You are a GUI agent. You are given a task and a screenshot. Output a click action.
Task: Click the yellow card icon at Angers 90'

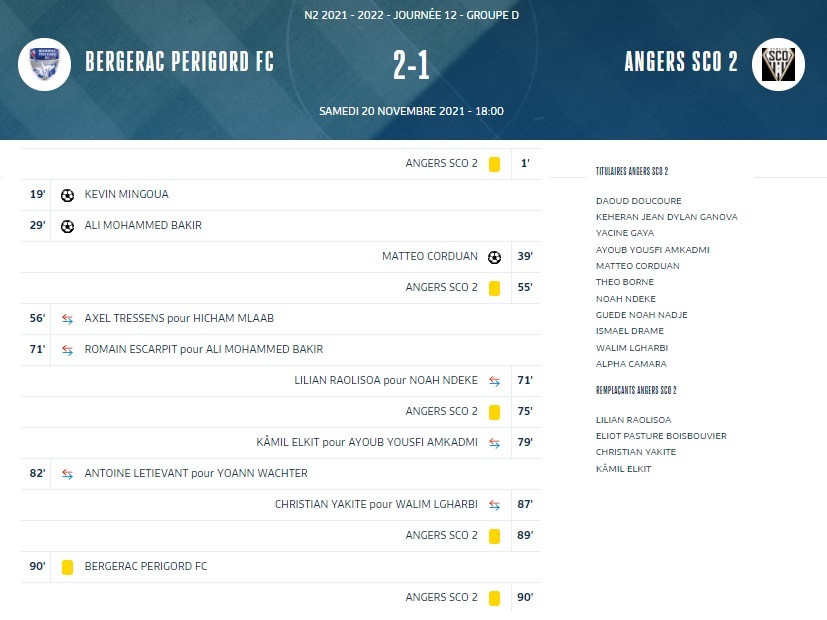(494, 598)
